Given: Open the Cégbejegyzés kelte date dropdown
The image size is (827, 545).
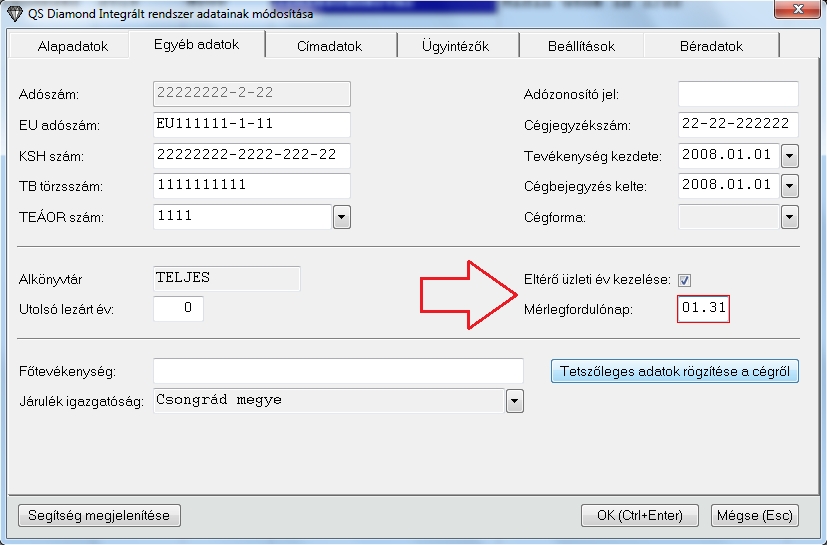Looking at the screenshot, I should pos(789,186).
